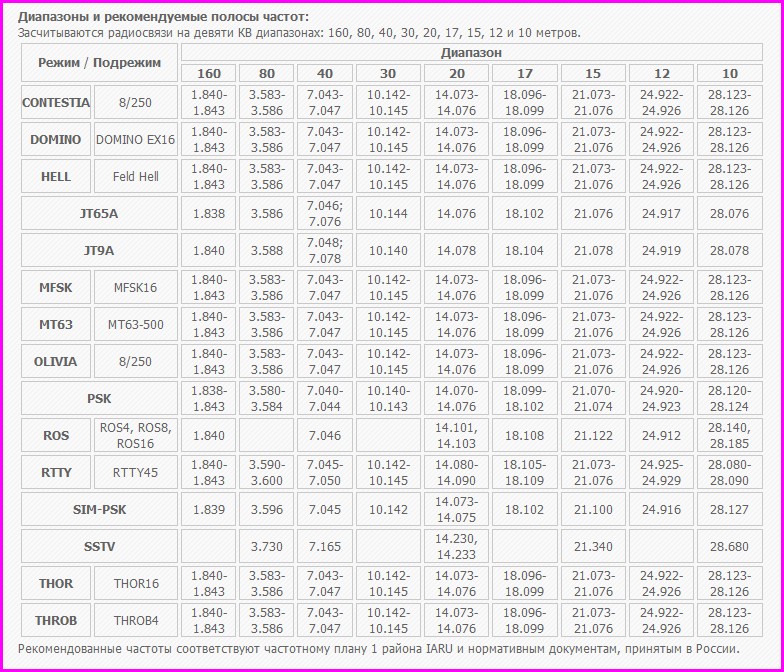Select the MFSK16 submode cell

pyautogui.click(x=135, y=288)
